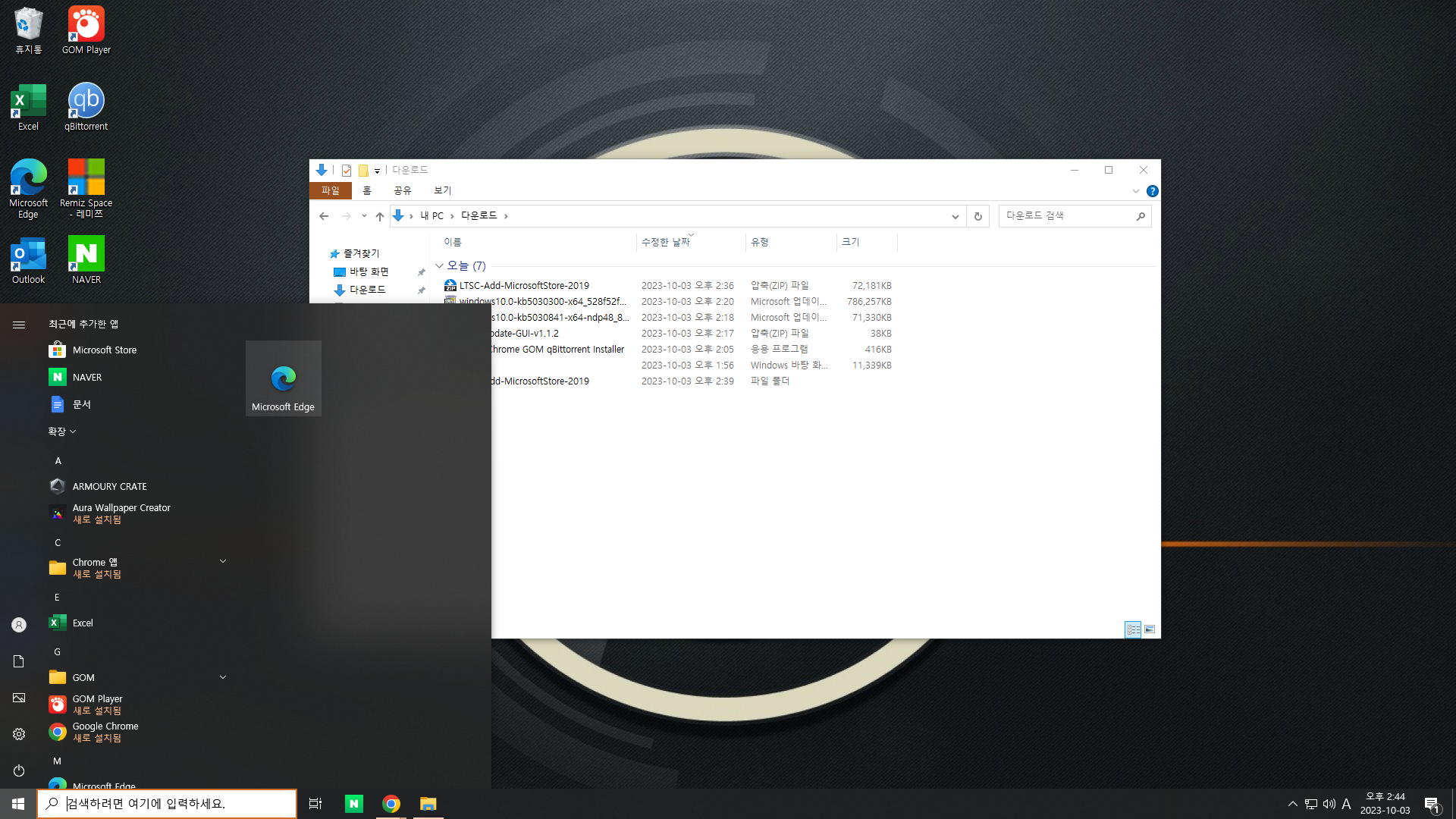Open Documents icon in Start sidebar

19,661
